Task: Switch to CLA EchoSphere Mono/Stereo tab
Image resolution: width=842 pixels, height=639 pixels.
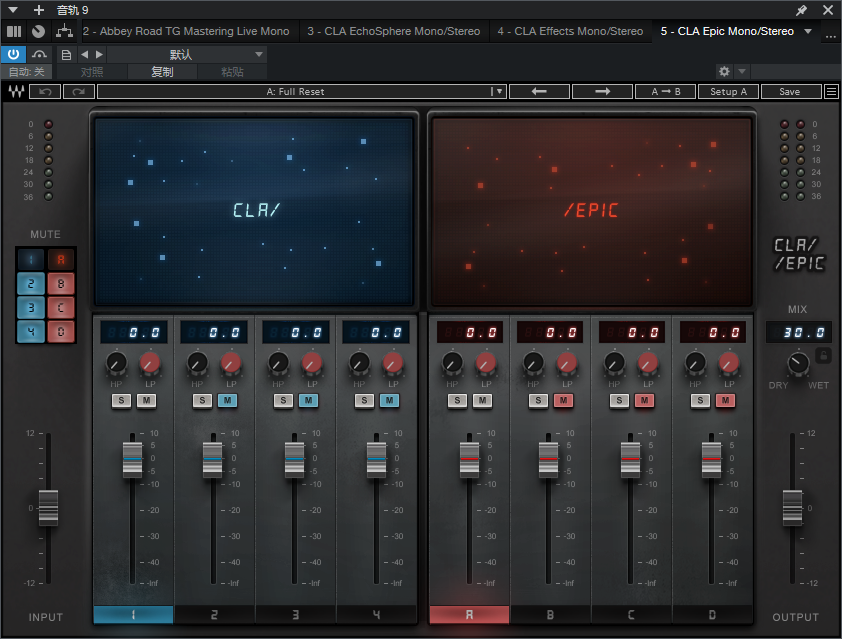Action: 394,31
